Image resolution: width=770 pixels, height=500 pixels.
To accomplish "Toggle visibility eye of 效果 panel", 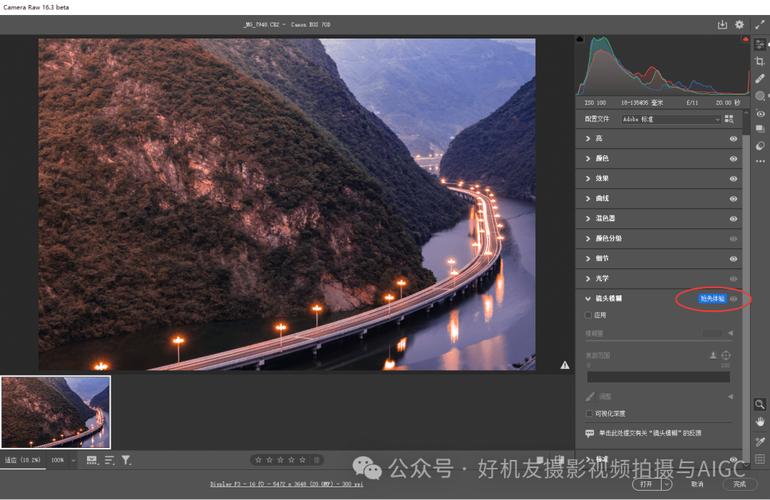I will (733, 179).
